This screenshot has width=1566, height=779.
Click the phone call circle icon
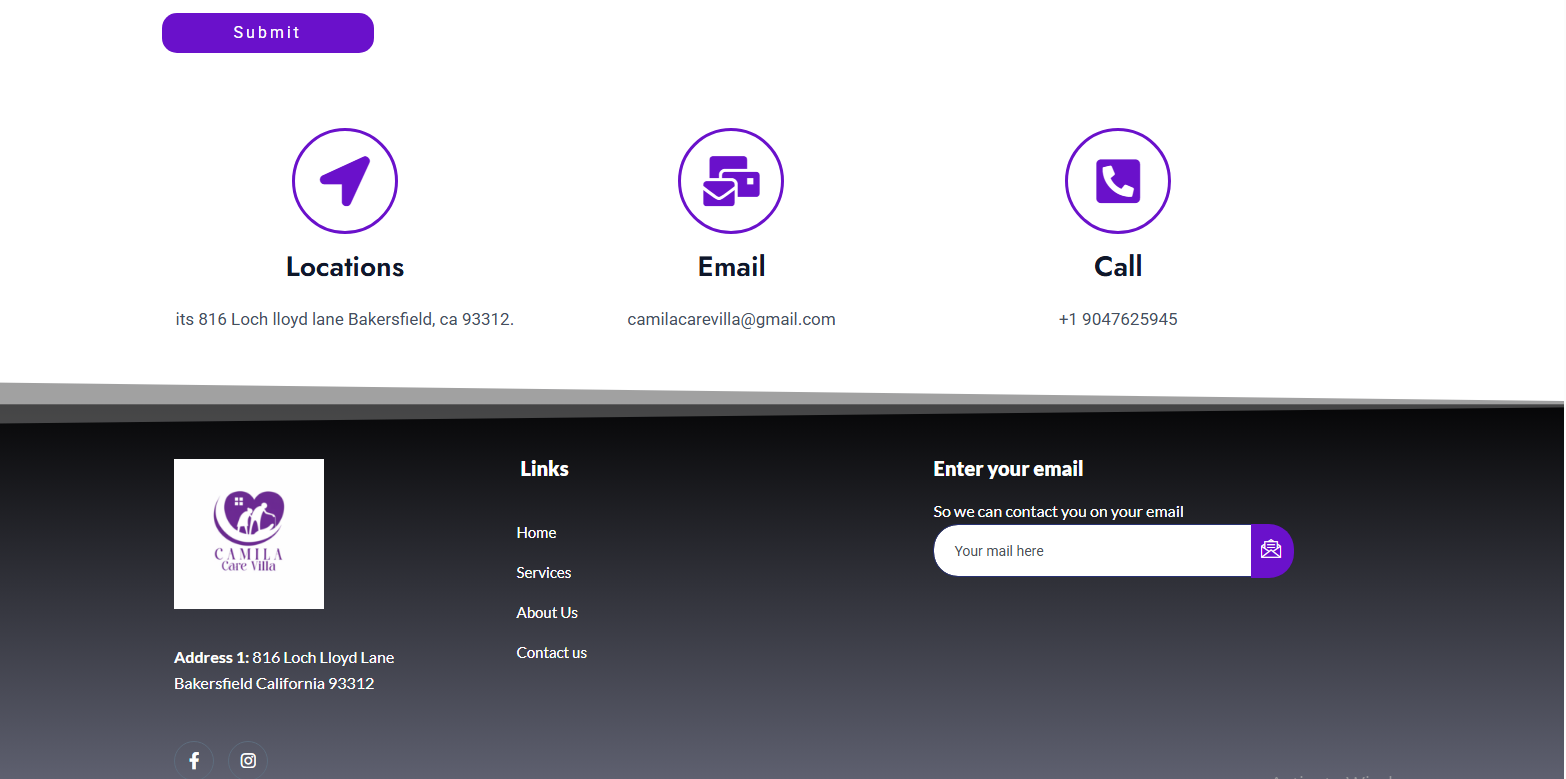pyautogui.click(x=1117, y=181)
